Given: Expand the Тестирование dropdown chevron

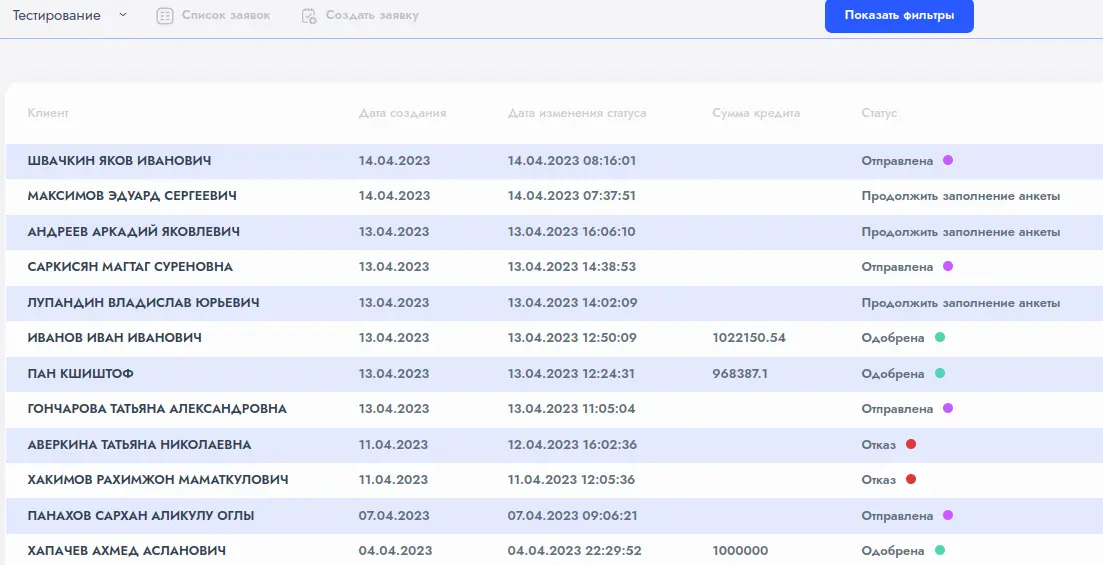Looking at the screenshot, I should pos(122,15).
